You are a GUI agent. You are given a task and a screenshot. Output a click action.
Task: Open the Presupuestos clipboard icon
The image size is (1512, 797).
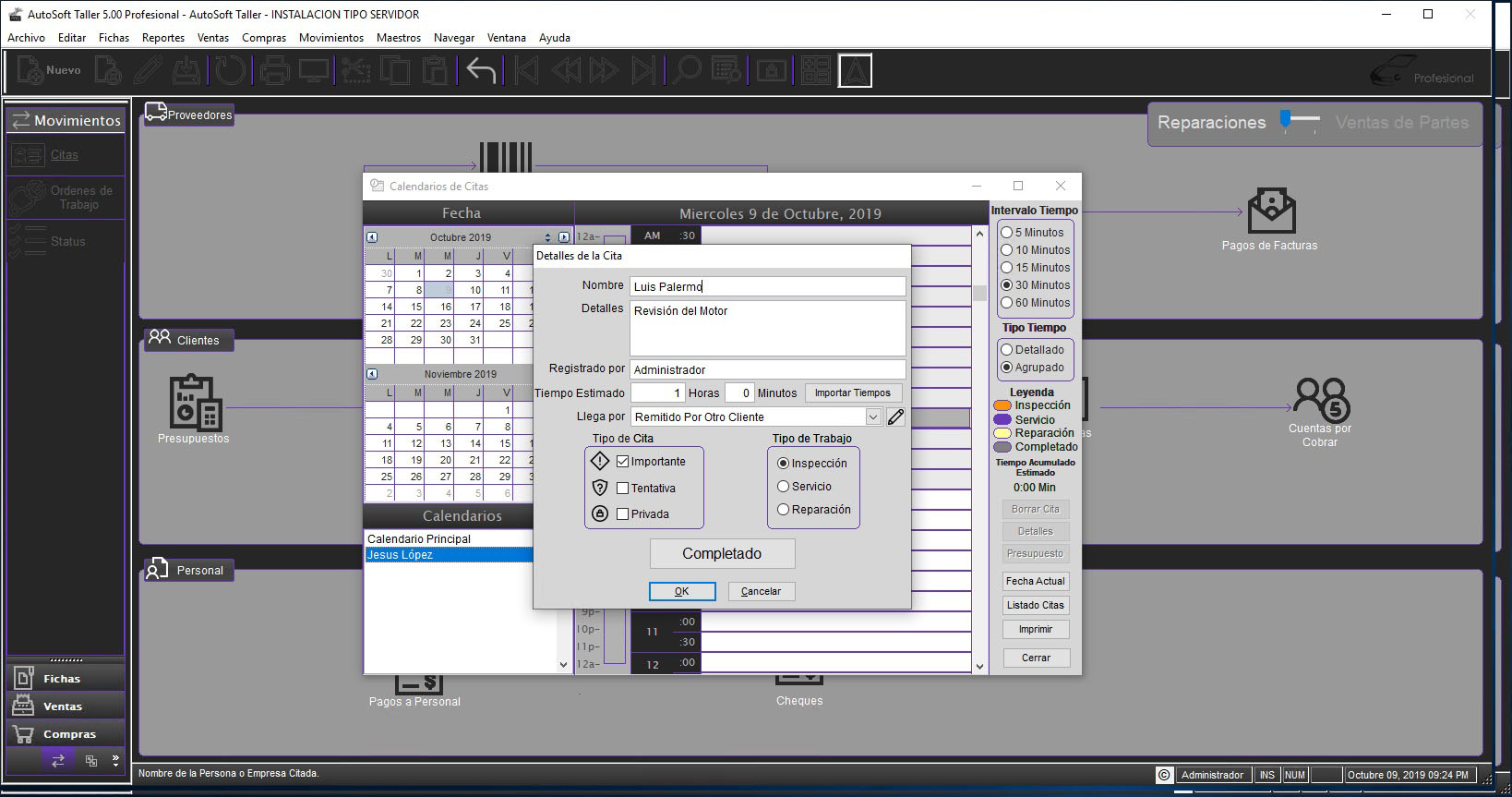[x=195, y=403]
